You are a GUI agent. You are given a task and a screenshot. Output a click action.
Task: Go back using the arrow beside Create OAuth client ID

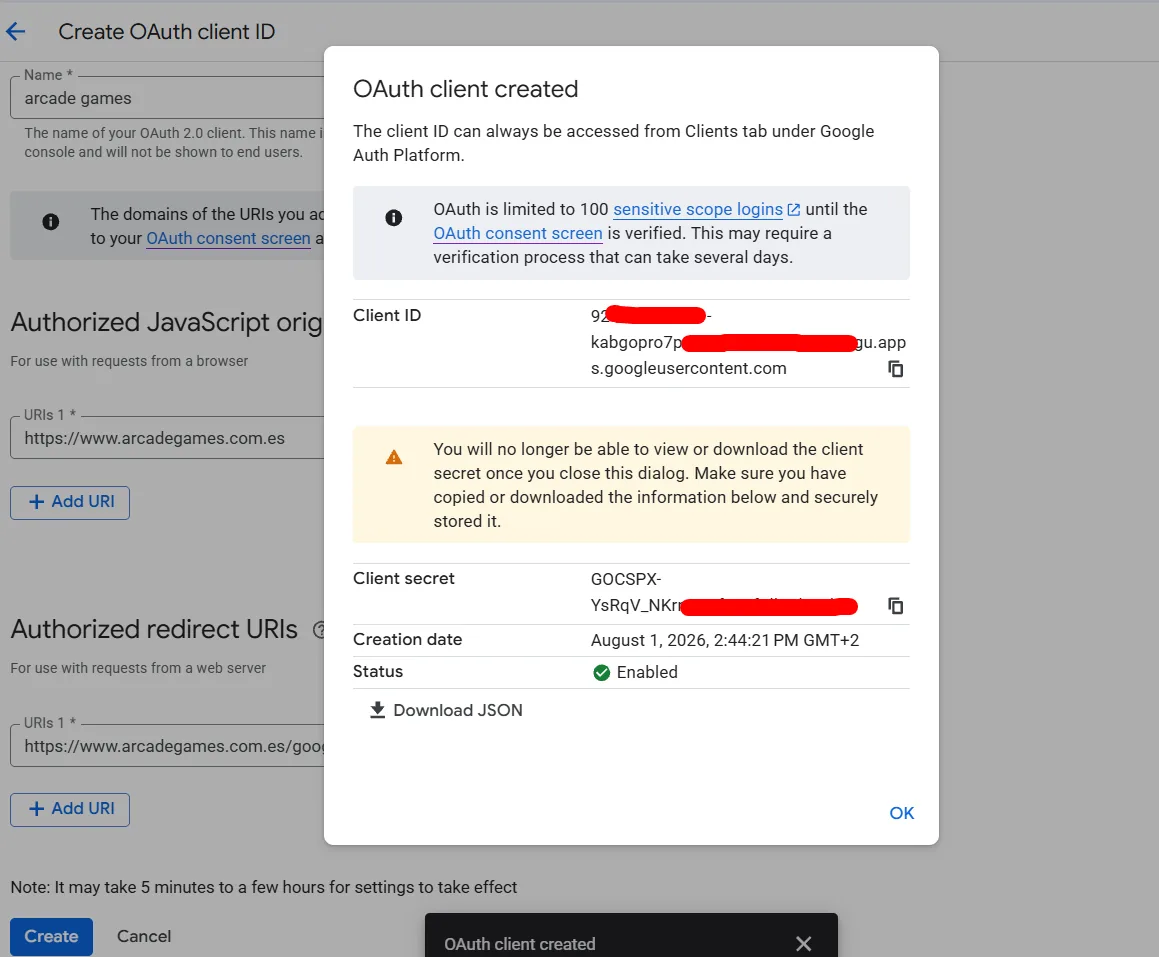(16, 31)
